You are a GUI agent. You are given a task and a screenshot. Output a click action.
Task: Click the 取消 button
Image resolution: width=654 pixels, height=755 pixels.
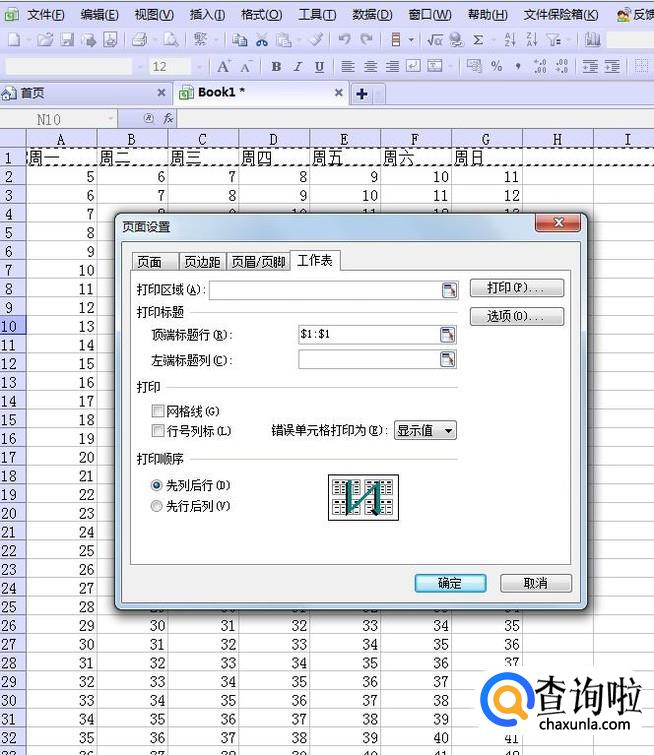[x=536, y=583]
